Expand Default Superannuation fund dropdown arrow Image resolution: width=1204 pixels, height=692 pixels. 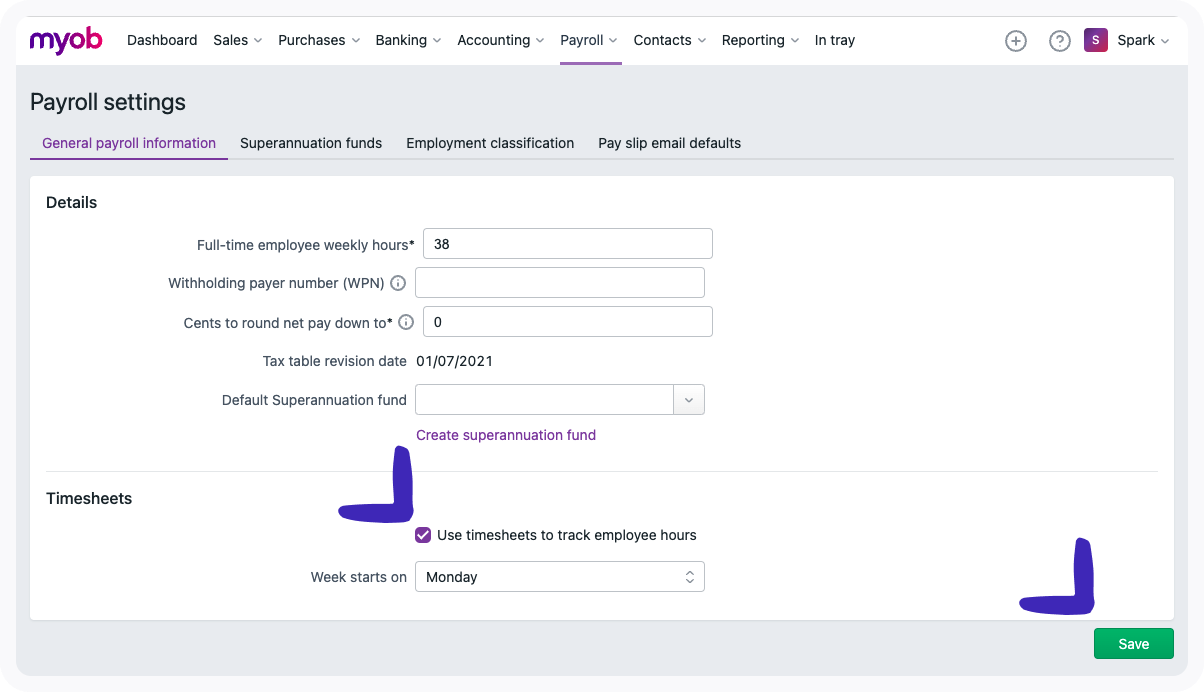[x=688, y=400]
